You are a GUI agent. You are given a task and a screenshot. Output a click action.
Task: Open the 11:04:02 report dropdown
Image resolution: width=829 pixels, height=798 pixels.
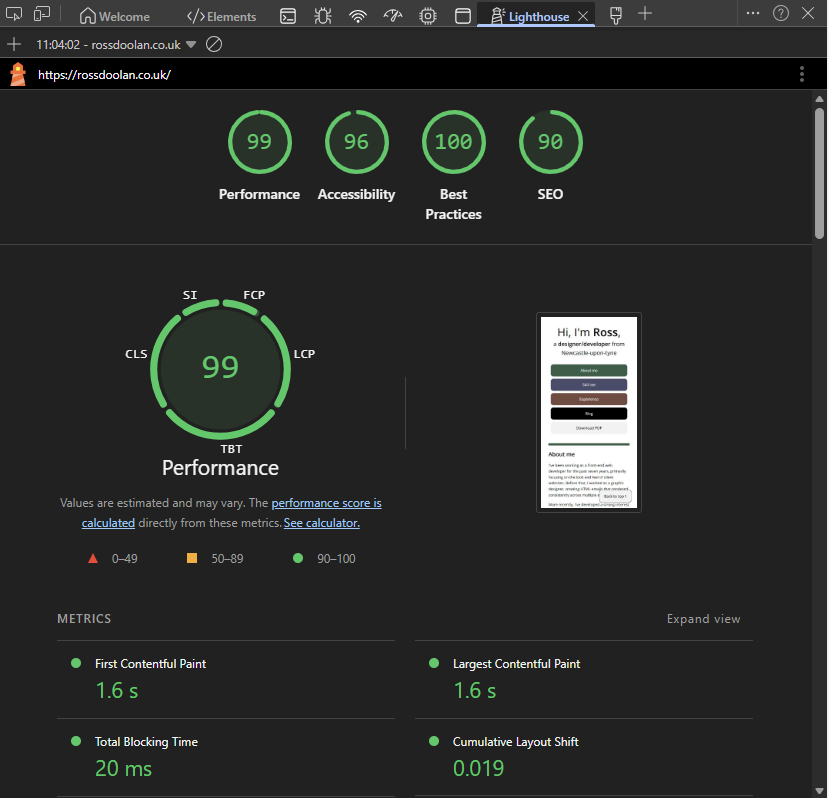pos(120,44)
